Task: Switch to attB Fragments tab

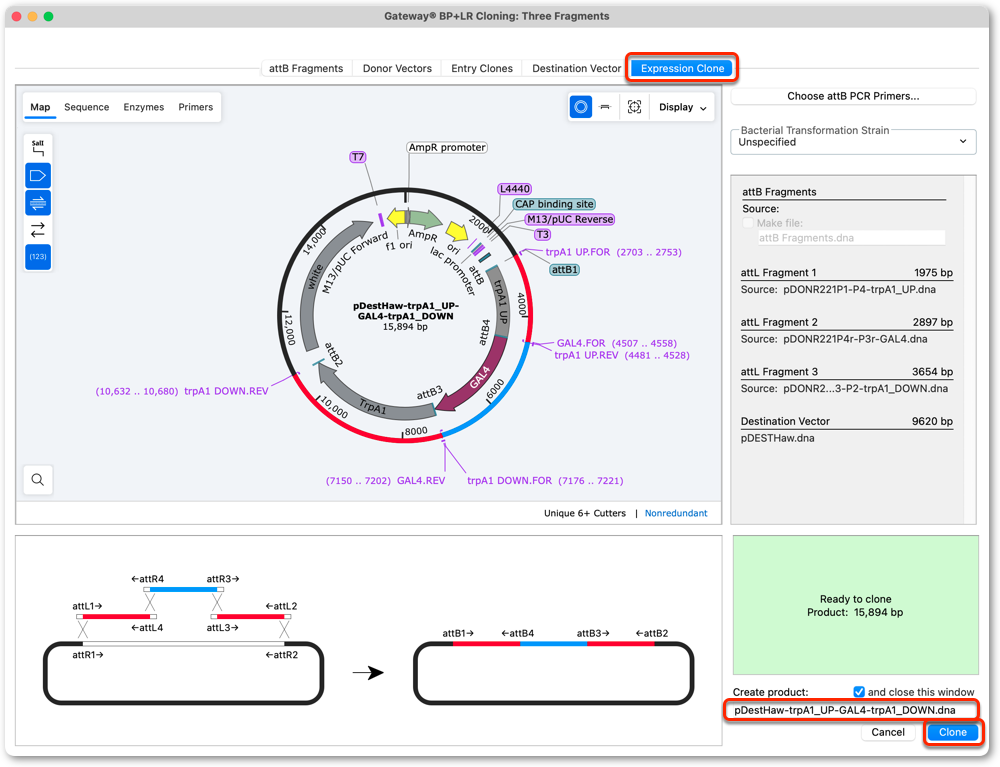Action: (305, 68)
